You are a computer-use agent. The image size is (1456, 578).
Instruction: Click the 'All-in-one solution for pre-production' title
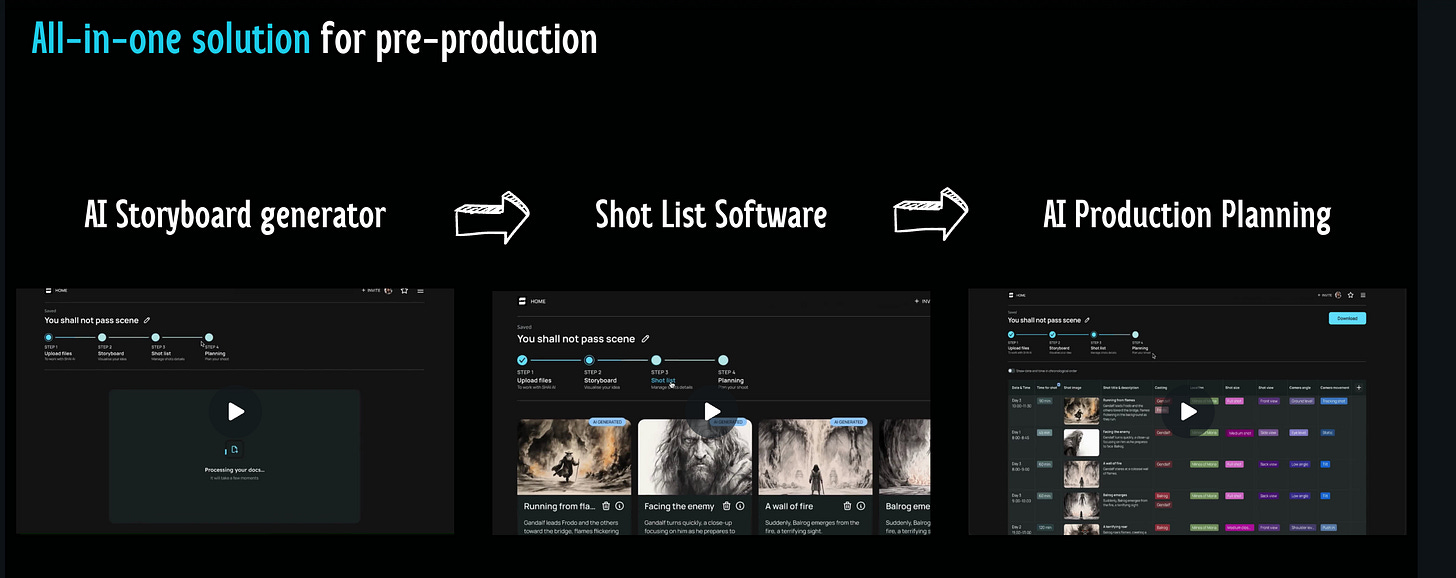(314, 39)
